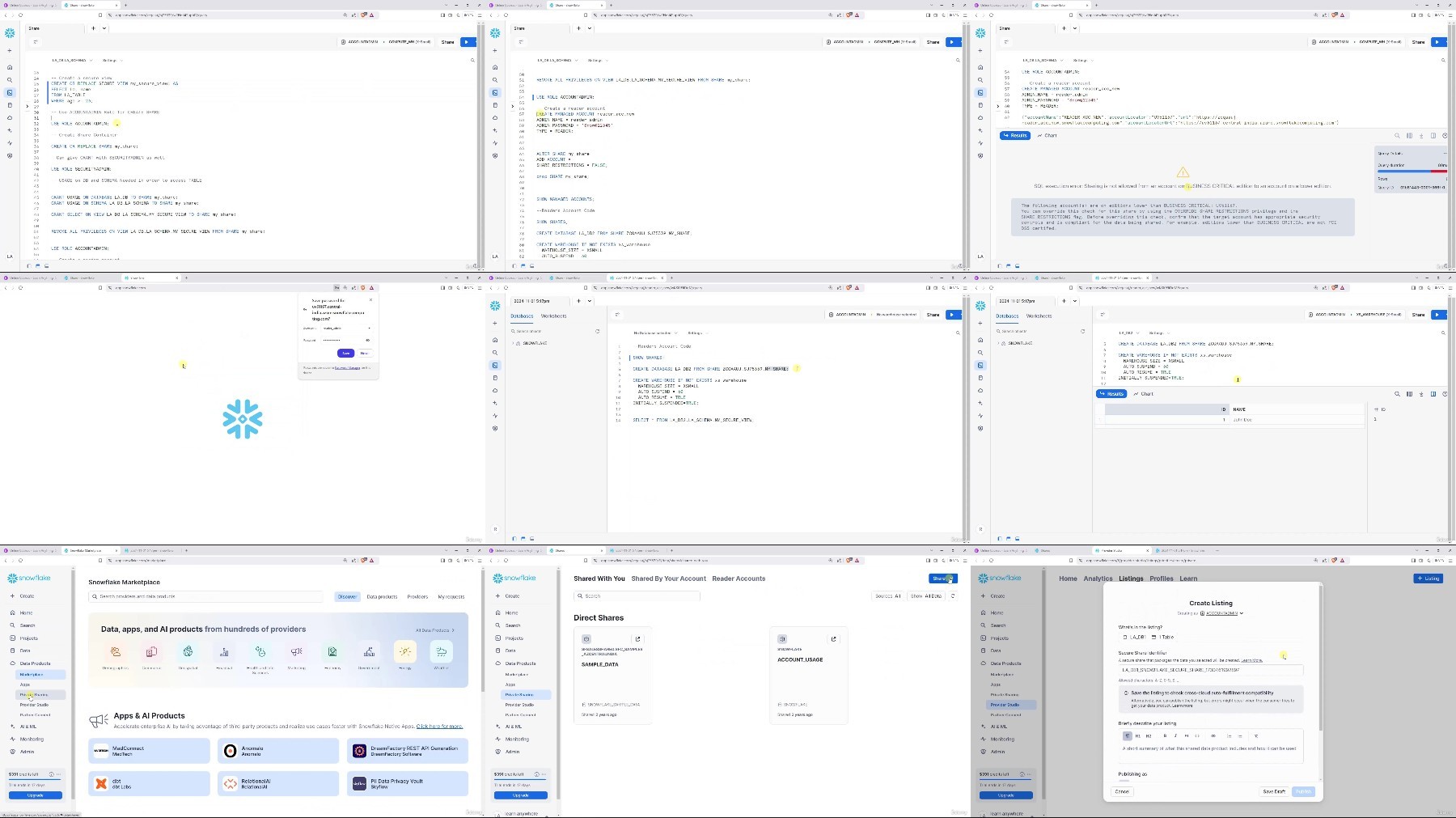The width and height of the screenshot is (1456, 818).
Task: Select Provider Studio in Marketplace window sidebar
Action: [x=34, y=705]
